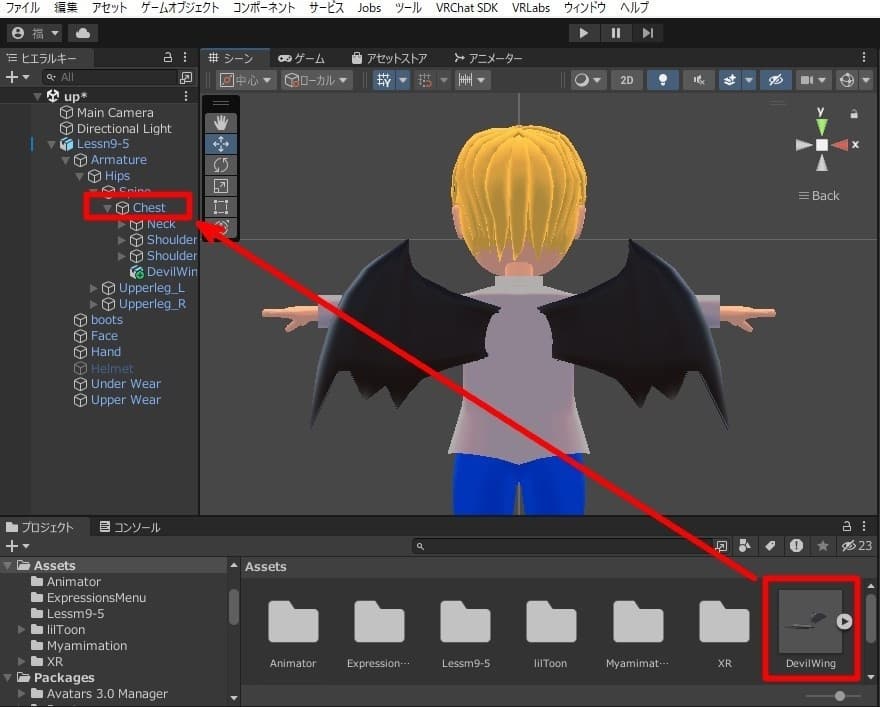Click the asset icon size slider

[x=839, y=695]
